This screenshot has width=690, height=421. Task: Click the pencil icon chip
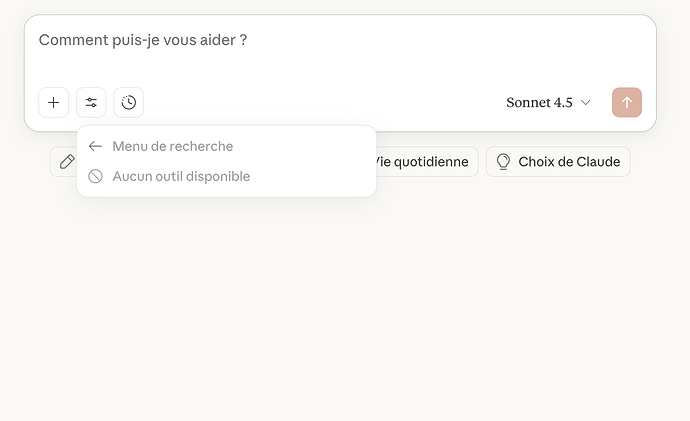pos(66,161)
